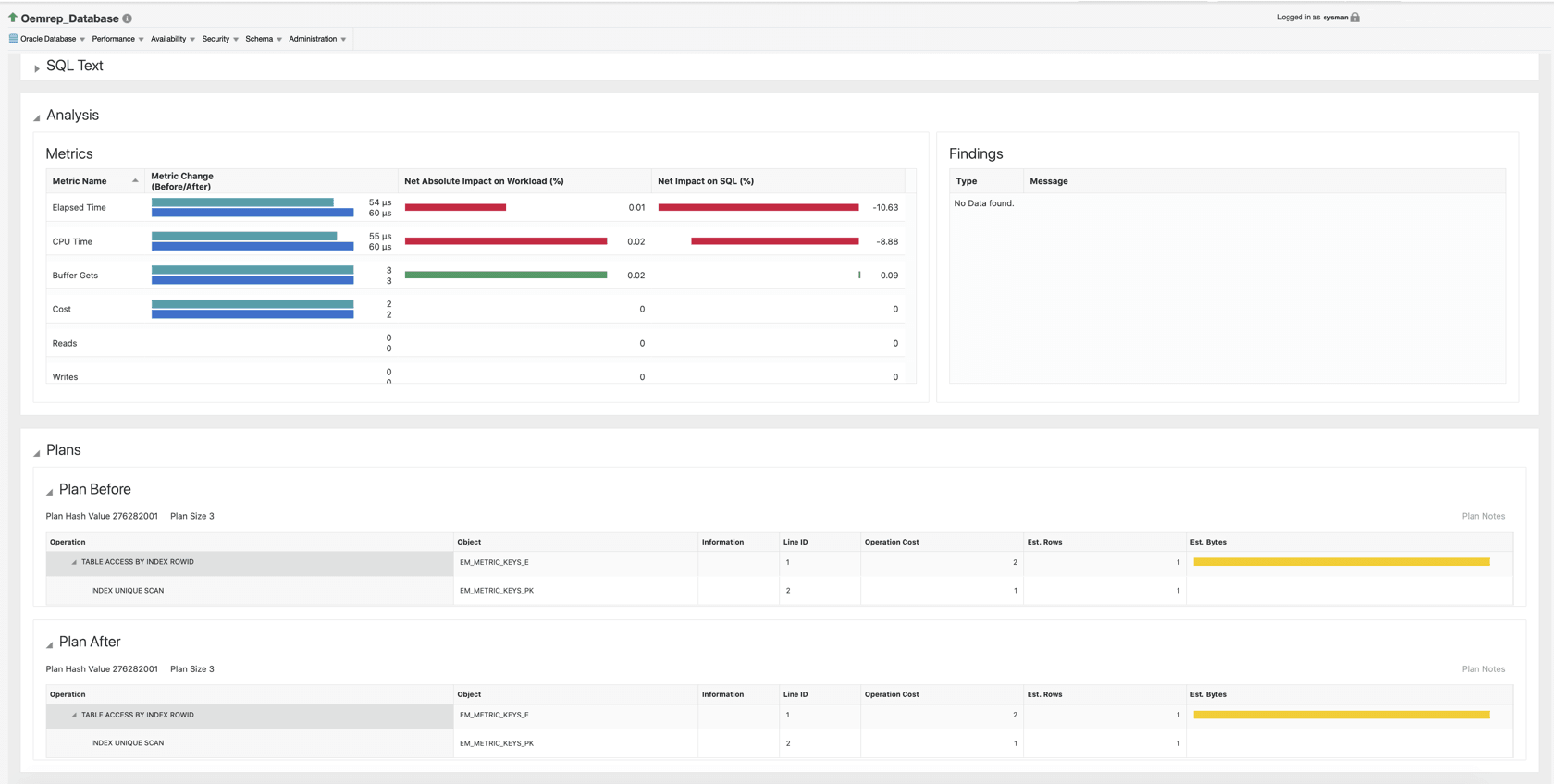Screen dimensions: 1554x784
Task: Click the Elapsed Time teal before bar
Action: pyautogui.click(x=242, y=202)
